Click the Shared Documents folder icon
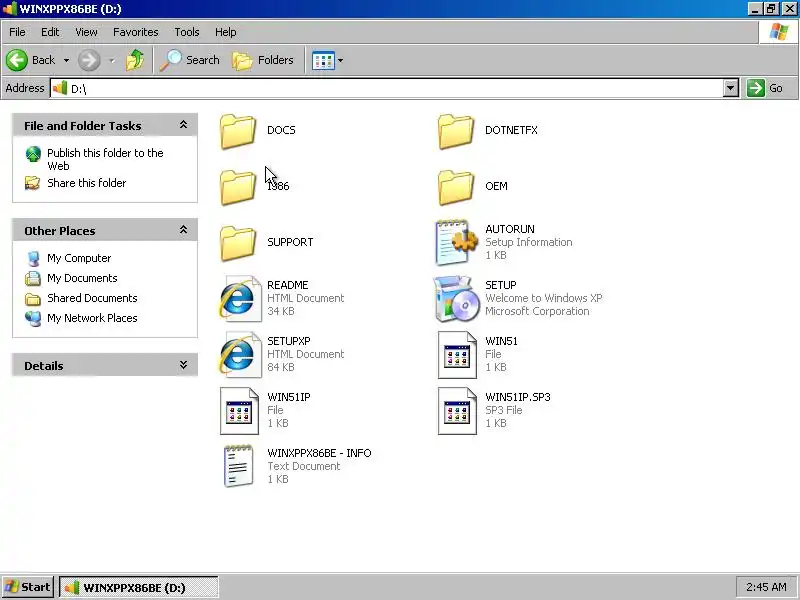 (33, 298)
